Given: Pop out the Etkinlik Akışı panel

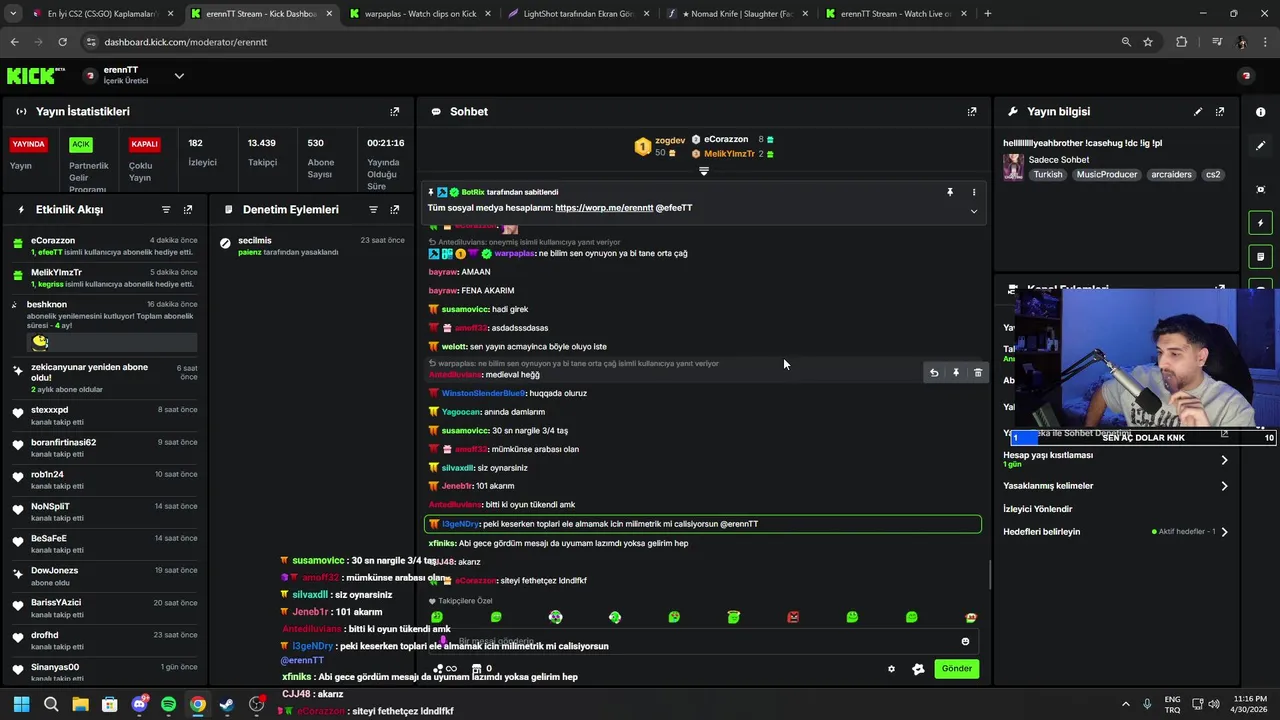Looking at the screenshot, I should pyautogui.click(x=188, y=210).
